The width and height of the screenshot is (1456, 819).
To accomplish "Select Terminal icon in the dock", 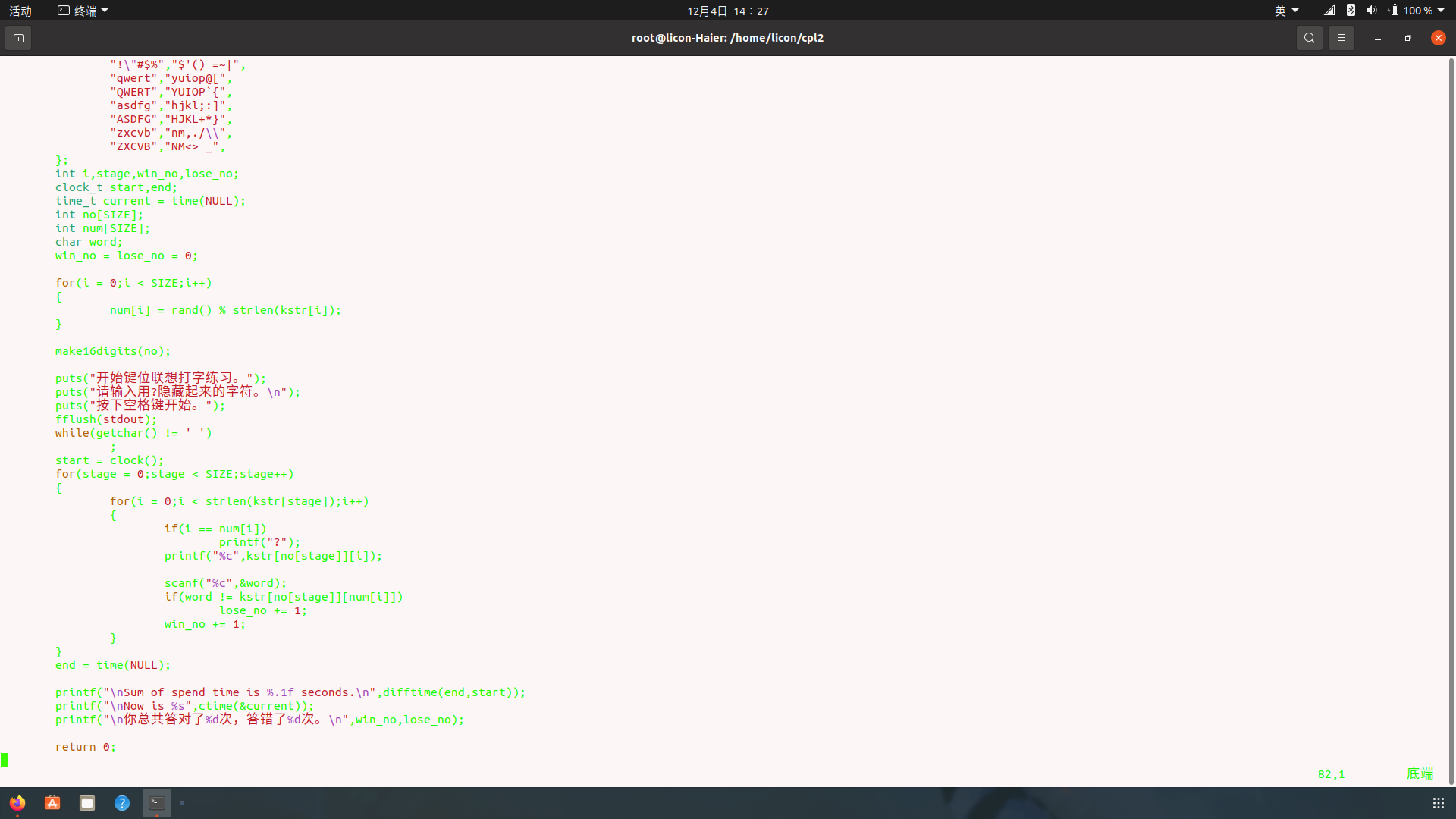I will tap(157, 802).
